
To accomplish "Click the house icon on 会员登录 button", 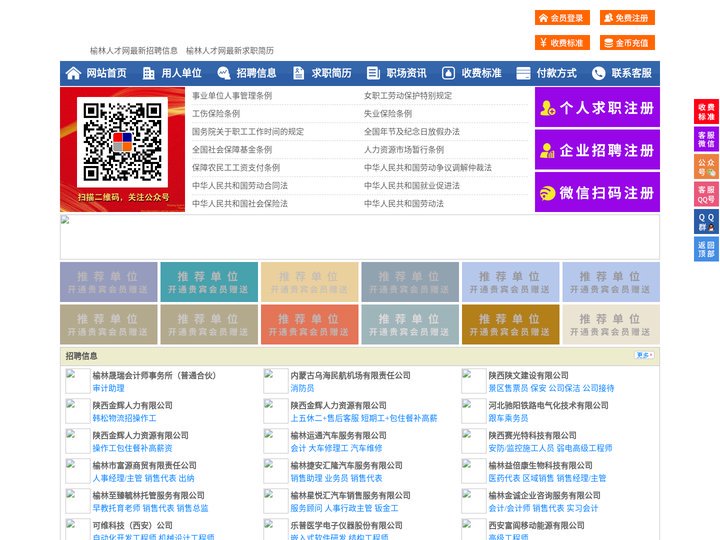I will click(543, 18).
